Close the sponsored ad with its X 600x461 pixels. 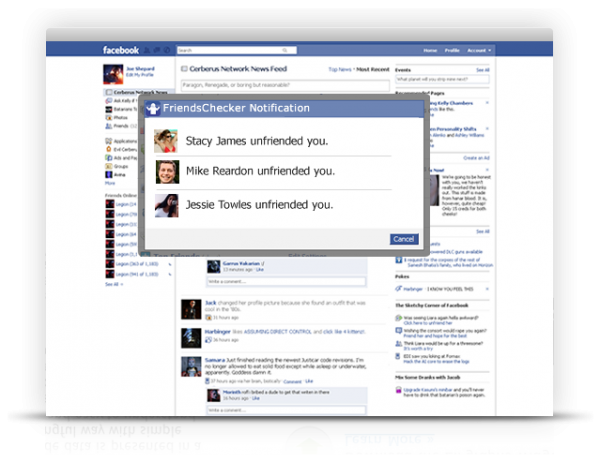[487, 170]
